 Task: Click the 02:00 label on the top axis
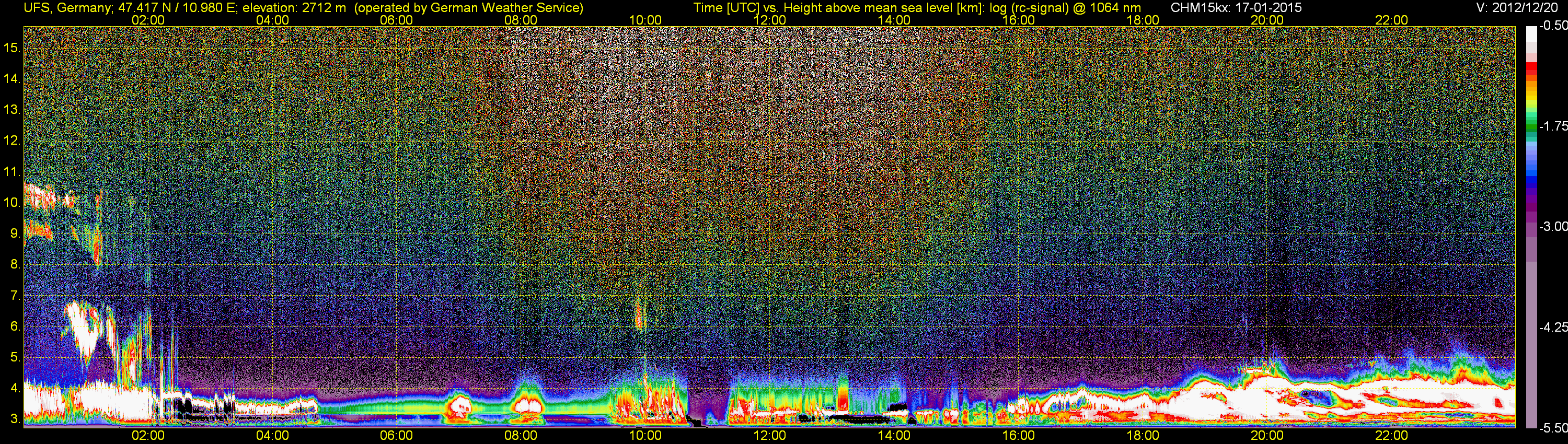pos(148,20)
